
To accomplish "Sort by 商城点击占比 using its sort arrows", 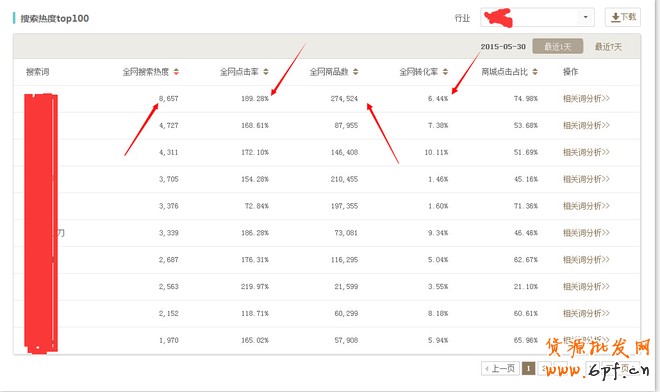I will point(535,72).
